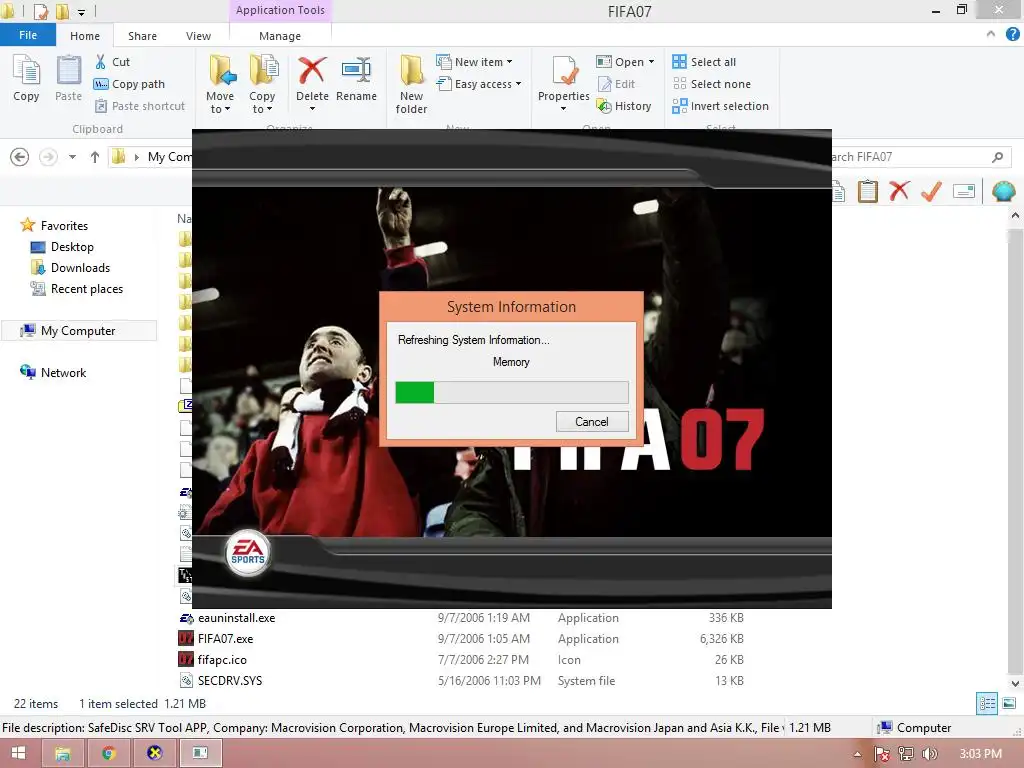The image size is (1024, 768).
Task: Open Chrome from the taskbar
Action: 109,753
